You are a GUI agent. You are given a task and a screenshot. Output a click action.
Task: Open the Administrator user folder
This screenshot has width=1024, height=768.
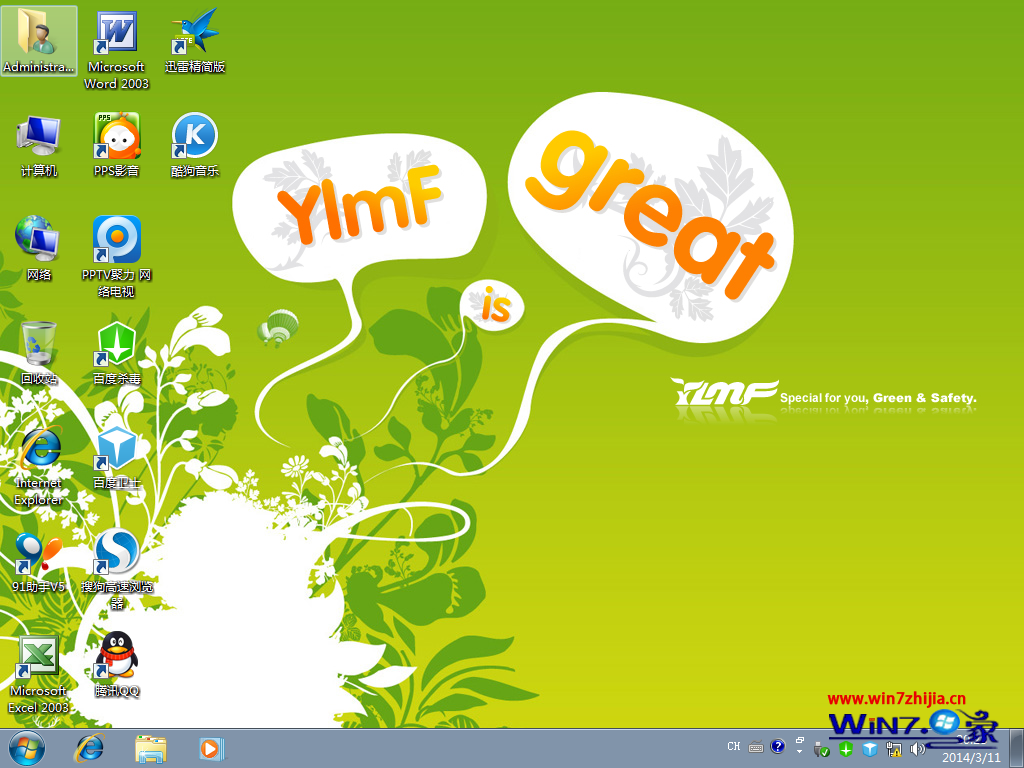coord(38,35)
